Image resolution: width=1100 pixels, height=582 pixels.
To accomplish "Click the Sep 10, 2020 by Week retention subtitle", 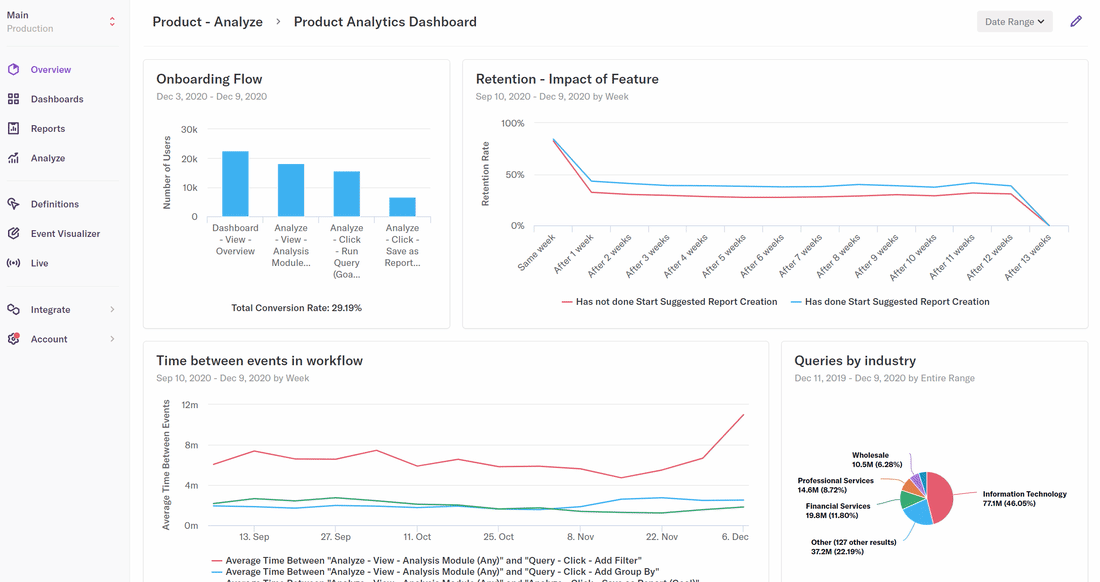I will tap(551, 97).
